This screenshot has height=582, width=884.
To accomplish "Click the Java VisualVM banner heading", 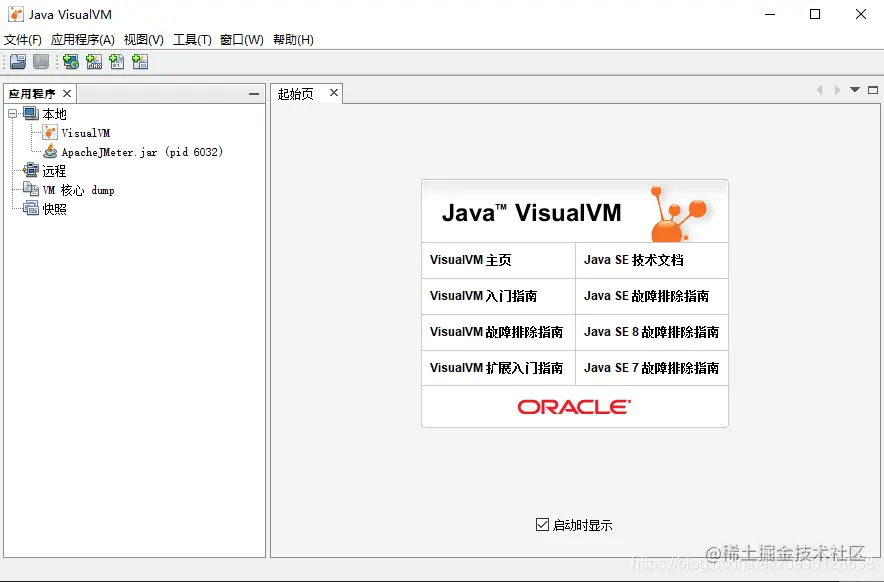I will [532, 213].
